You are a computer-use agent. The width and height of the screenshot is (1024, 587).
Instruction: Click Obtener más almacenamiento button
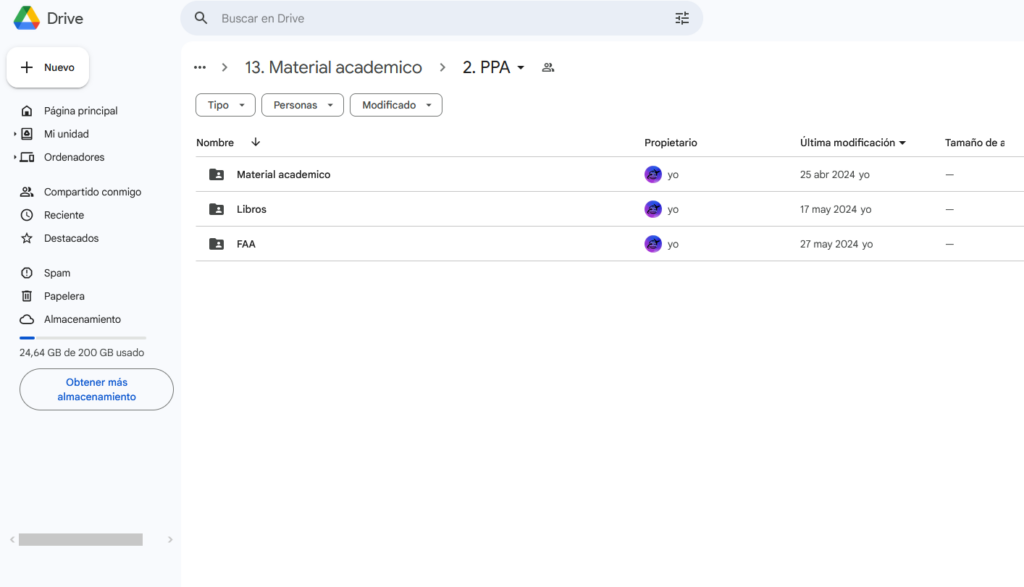pos(97,389)
